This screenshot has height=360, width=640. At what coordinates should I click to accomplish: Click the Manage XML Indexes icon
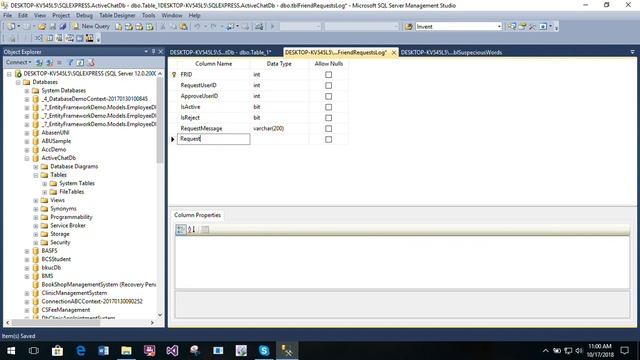pyautogui.click(x=69, y=38)
